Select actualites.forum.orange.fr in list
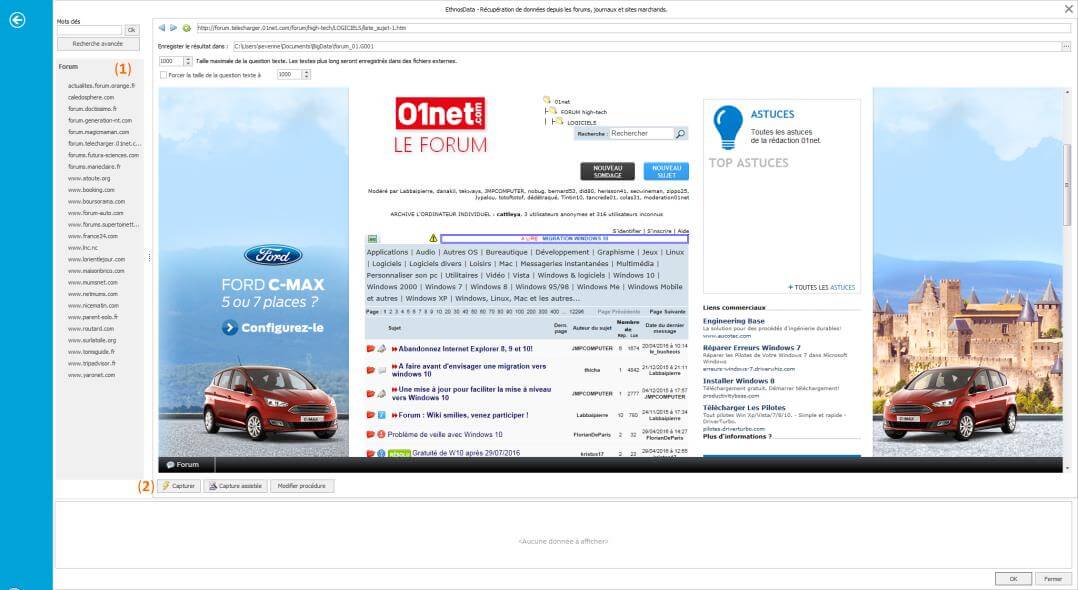 102,86
